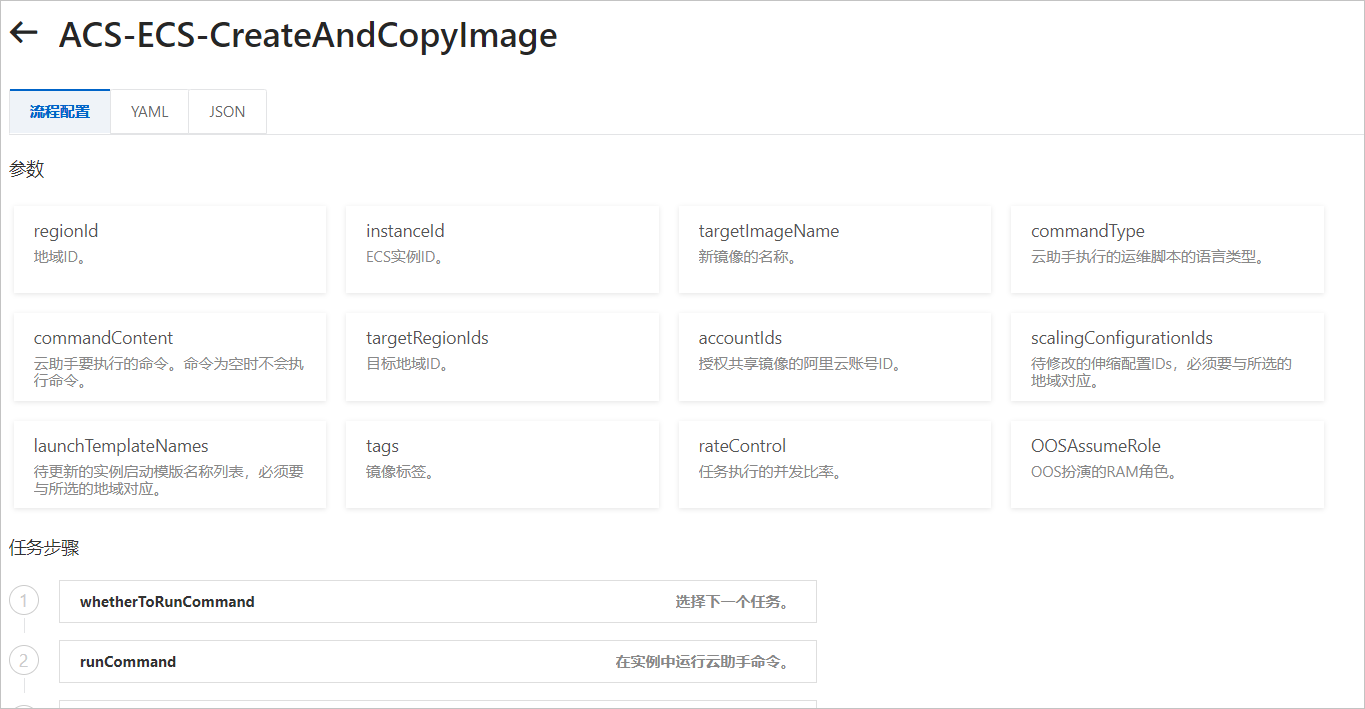
Task: Click the description ECS实例ID。
Action: [405, 257]
